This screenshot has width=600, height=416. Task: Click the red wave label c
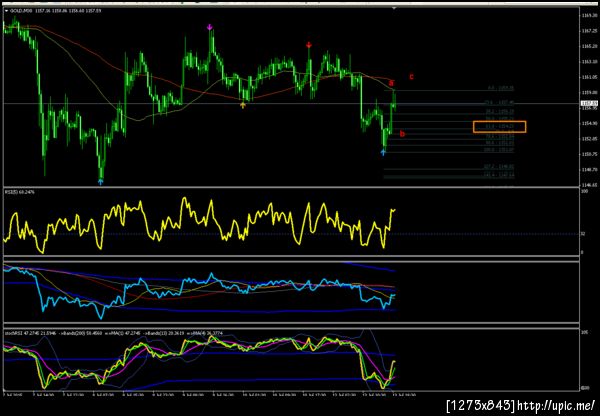pos(412,77)
